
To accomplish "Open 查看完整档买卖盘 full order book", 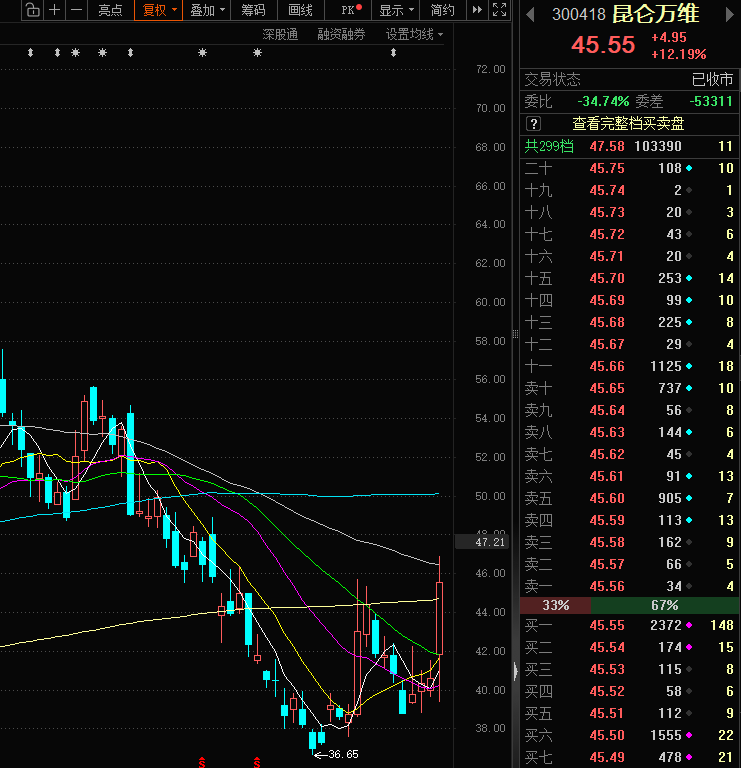I will (628, 124).
